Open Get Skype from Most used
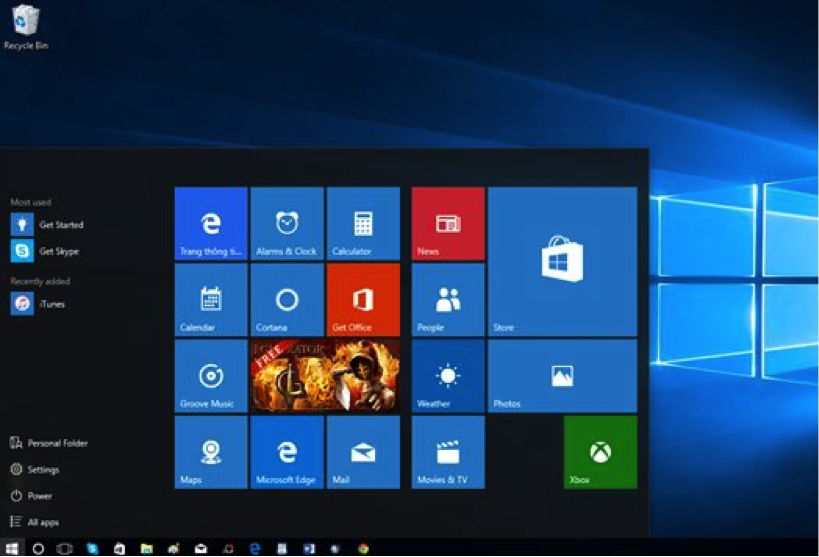This screenshot has height=557, width=819. click(45, 251)
